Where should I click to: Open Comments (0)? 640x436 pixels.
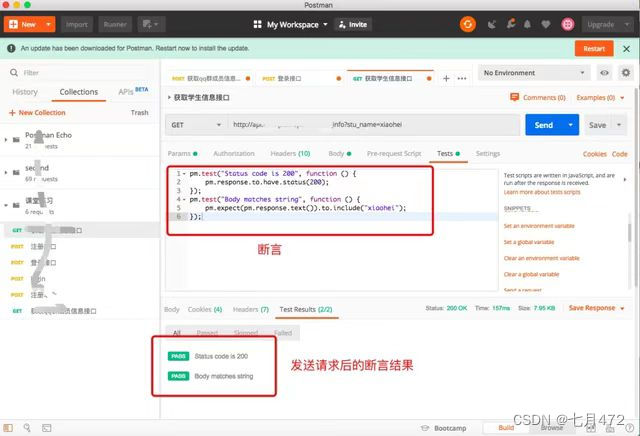coord(538,98)
